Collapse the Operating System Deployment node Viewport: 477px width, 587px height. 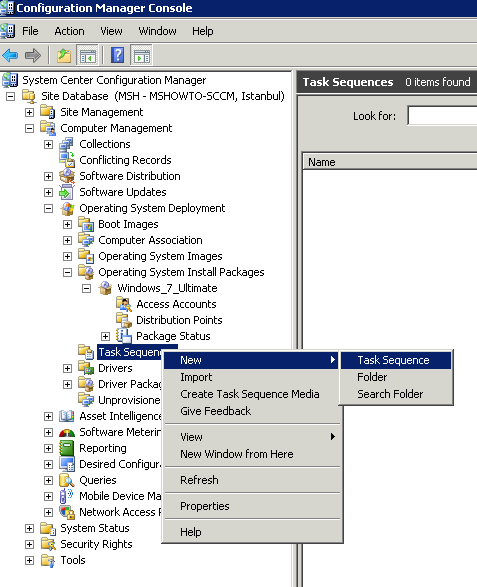click(48, 208)
